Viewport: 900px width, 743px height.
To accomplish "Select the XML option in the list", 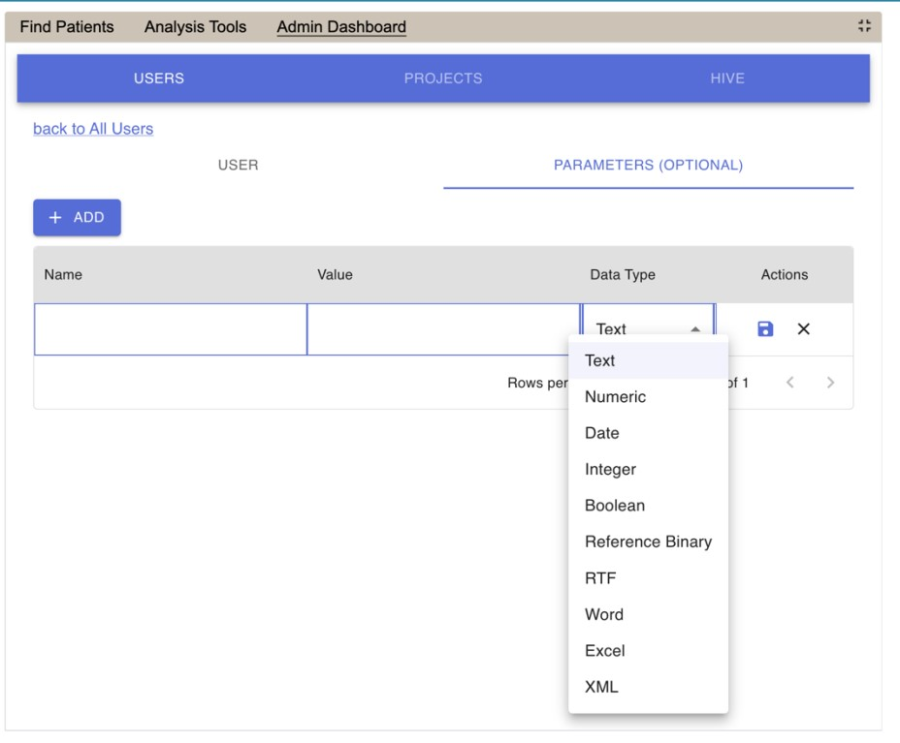I will 601,687.
